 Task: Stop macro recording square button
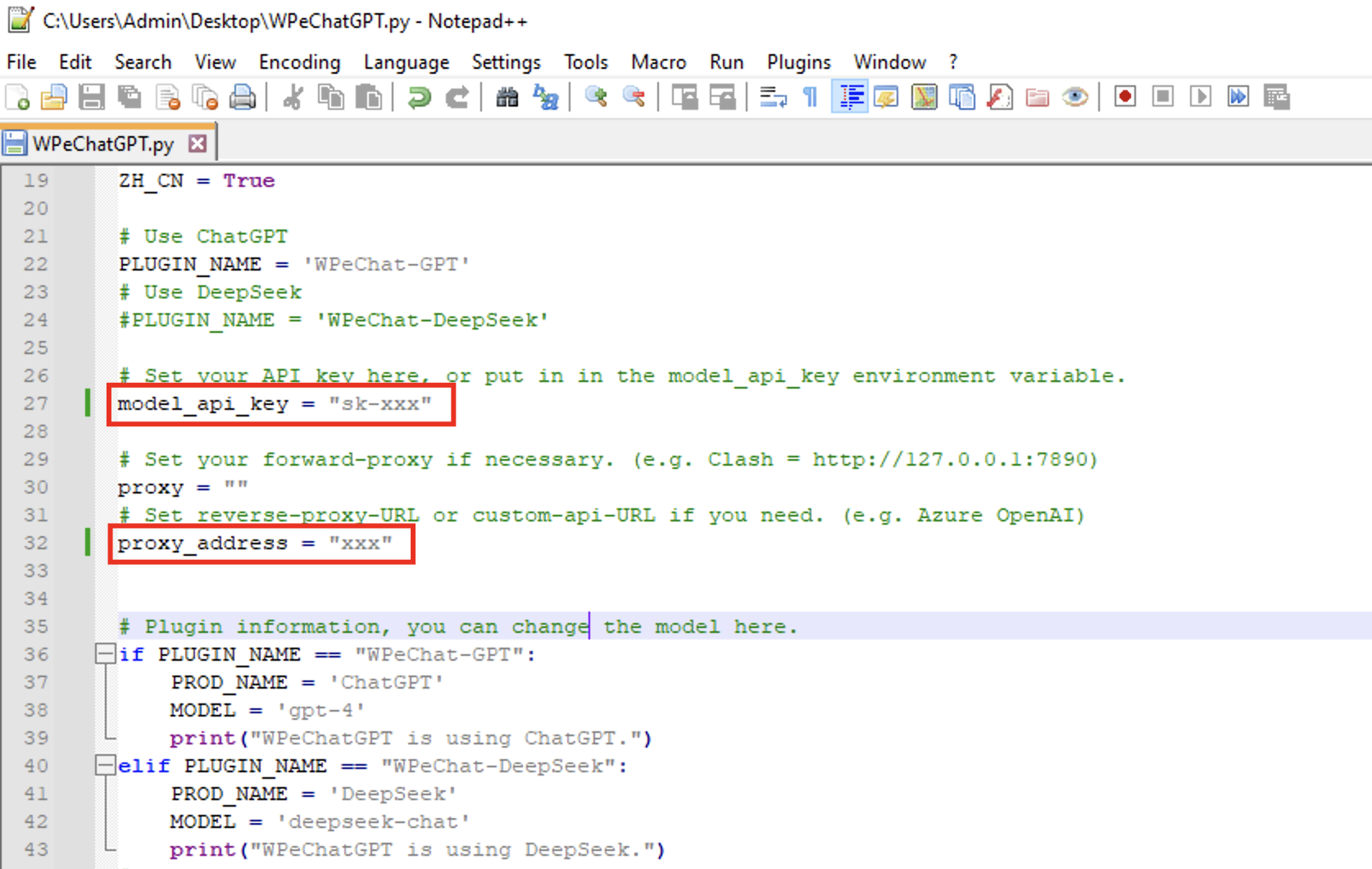1163,97
